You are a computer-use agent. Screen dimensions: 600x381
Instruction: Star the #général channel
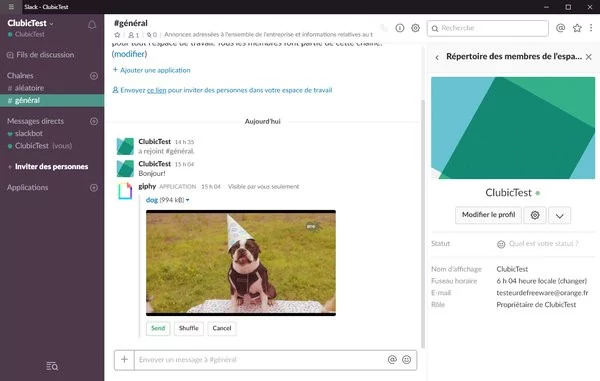pyautogui.click(x=117, y=35)
